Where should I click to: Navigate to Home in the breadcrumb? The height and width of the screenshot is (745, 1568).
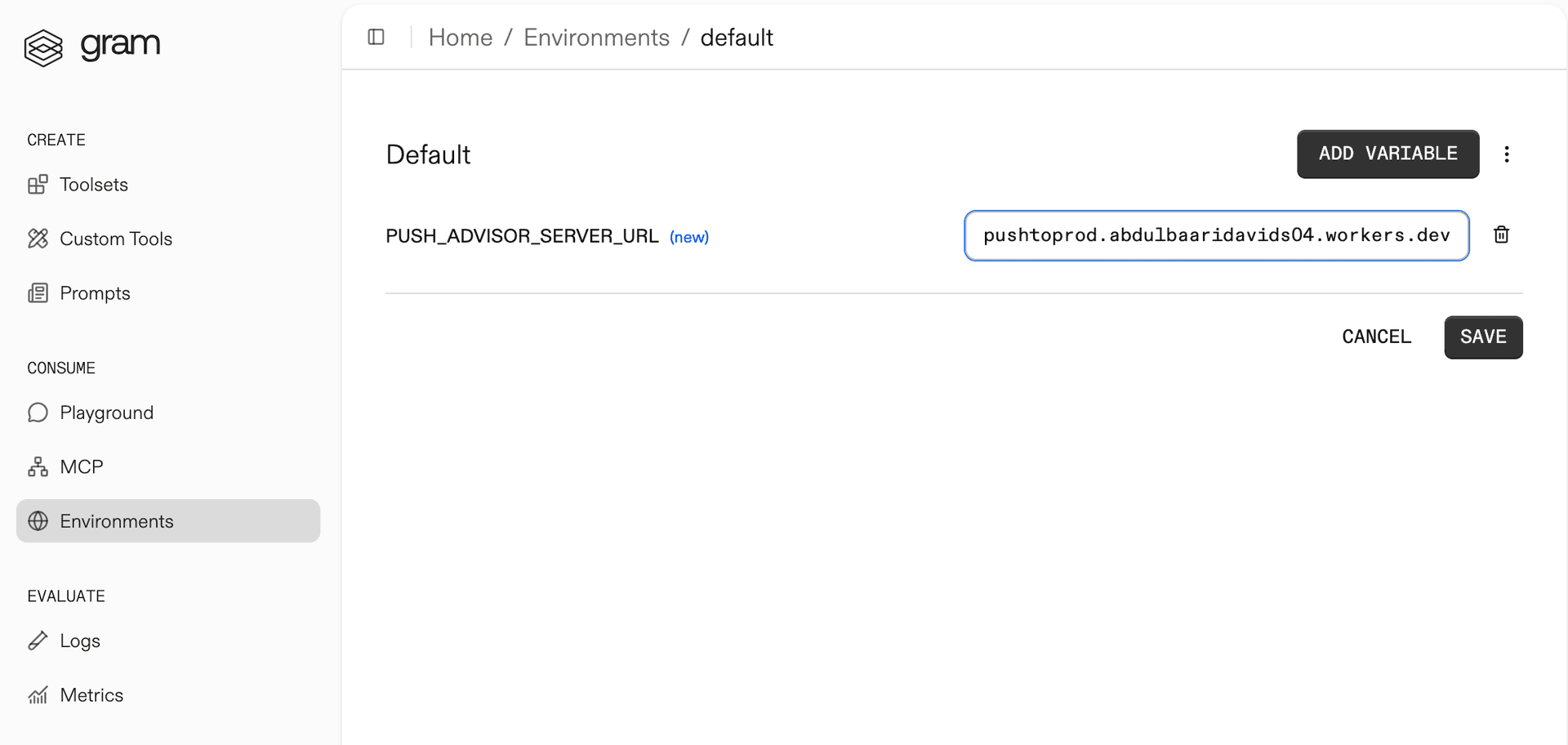[460, 37]
